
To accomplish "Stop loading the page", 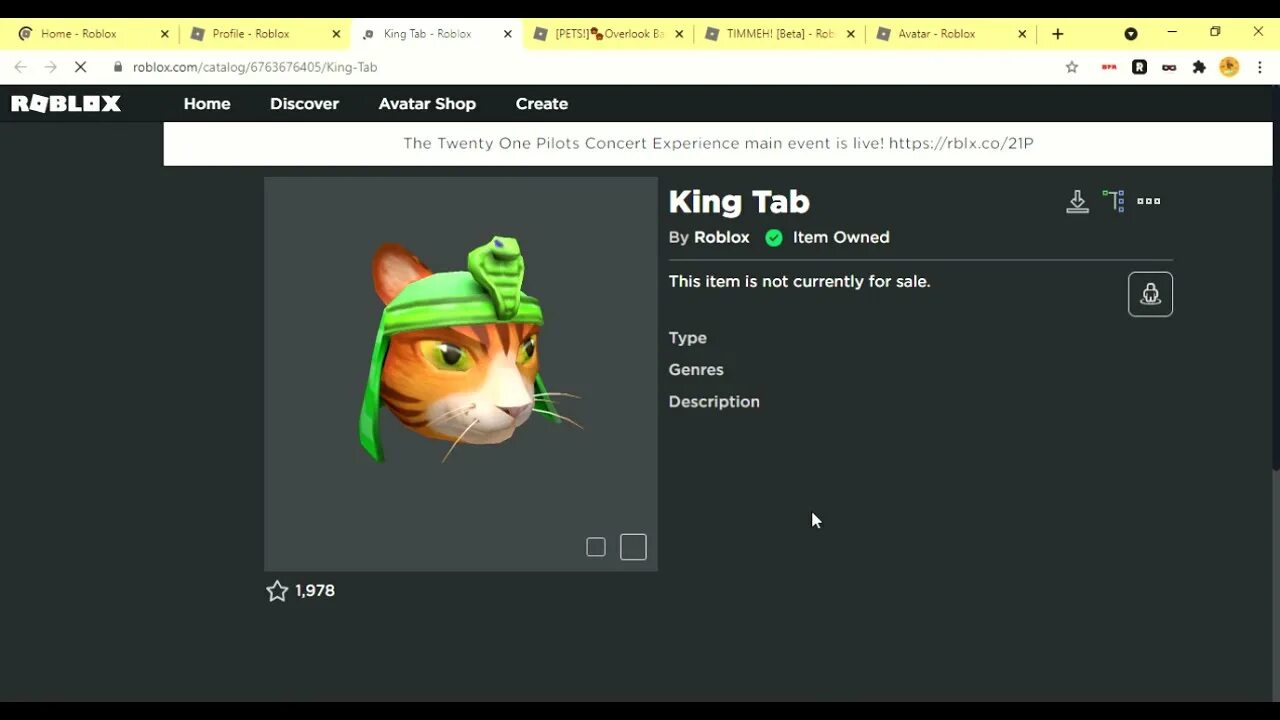I will click(81, 67).
